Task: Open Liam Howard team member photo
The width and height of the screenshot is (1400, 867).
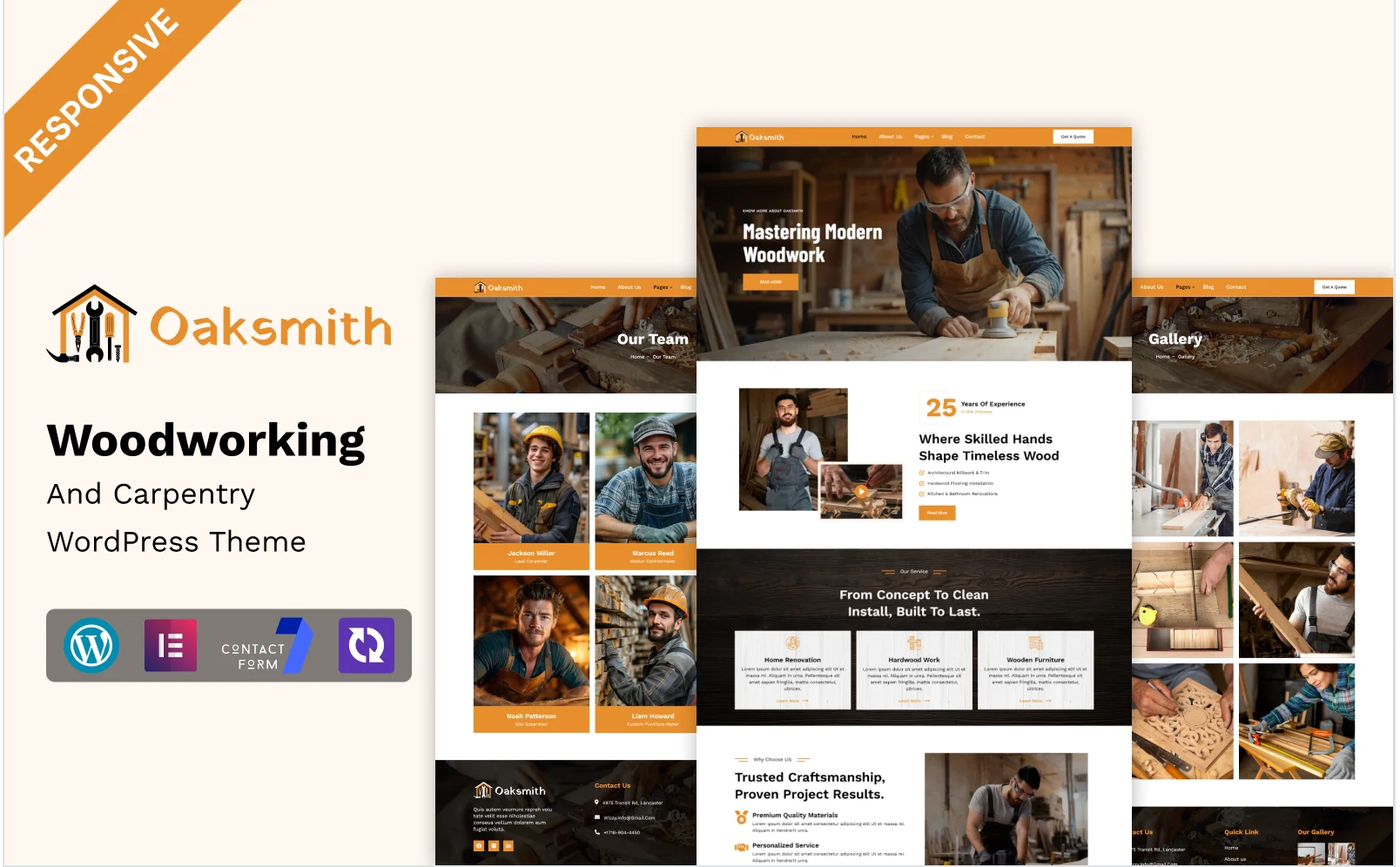Action: point(646,641)
